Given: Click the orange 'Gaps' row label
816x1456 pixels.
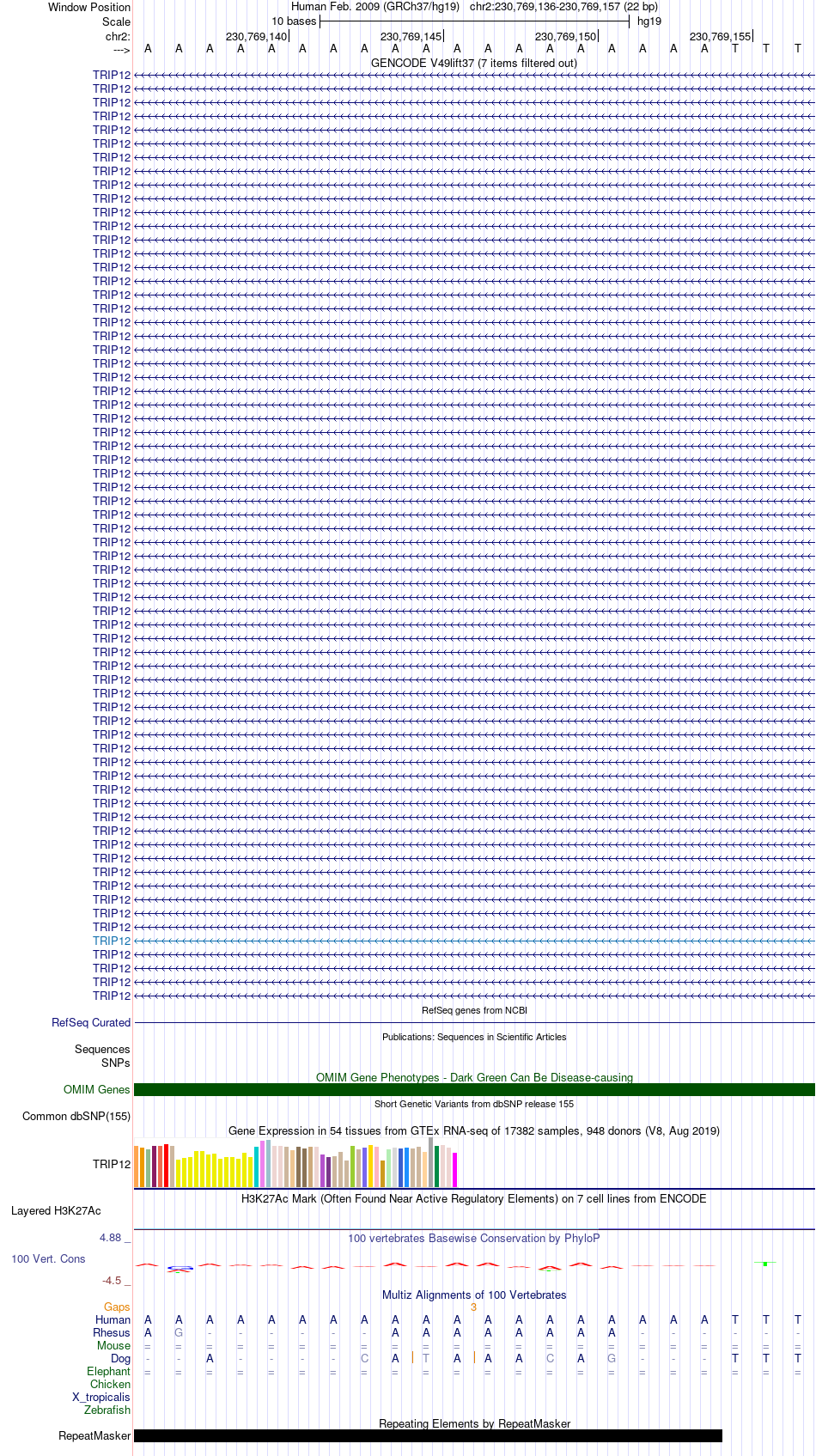Looking at the screenshot, I should coord(117,1307).
